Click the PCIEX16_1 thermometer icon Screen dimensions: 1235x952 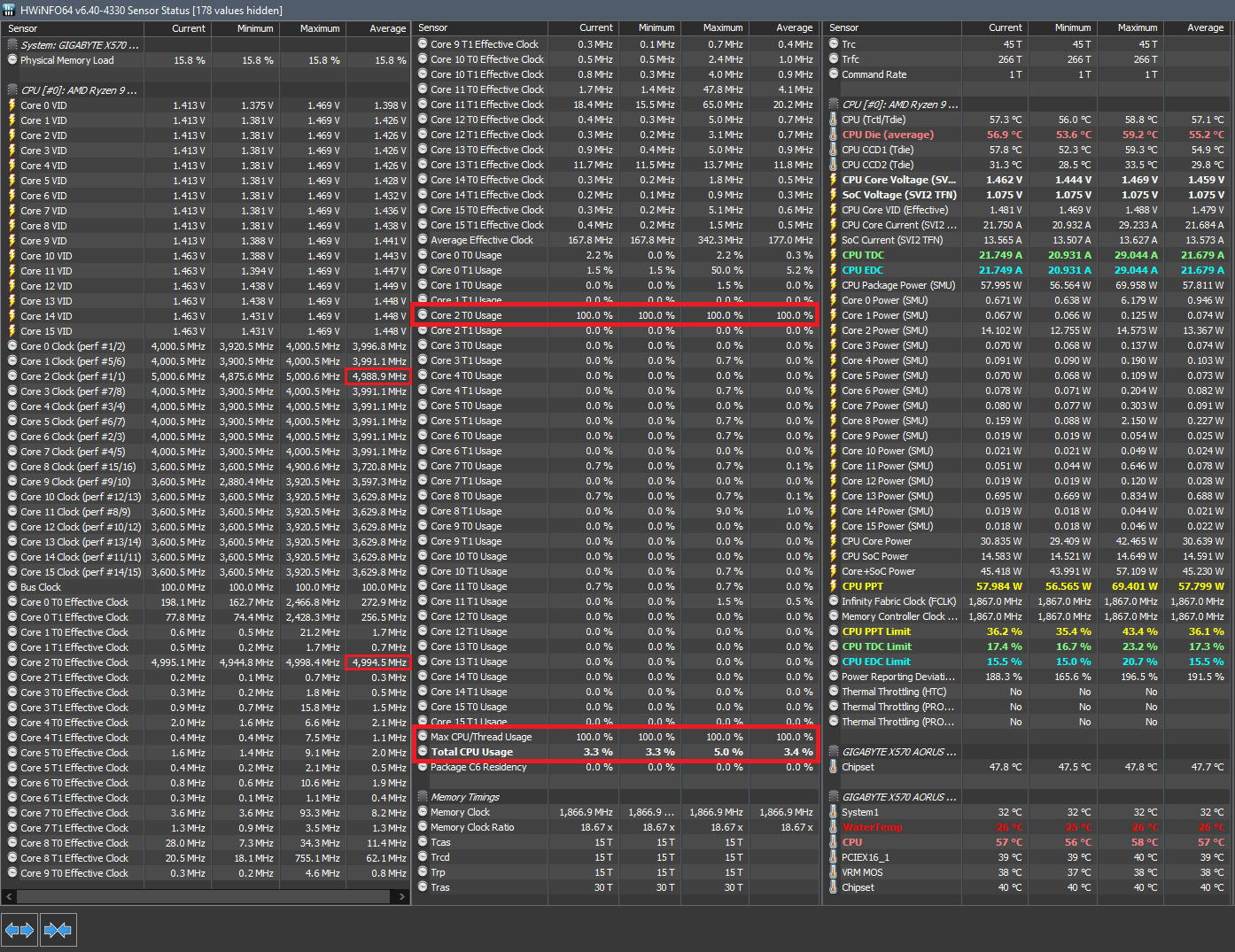click(834, 857)
